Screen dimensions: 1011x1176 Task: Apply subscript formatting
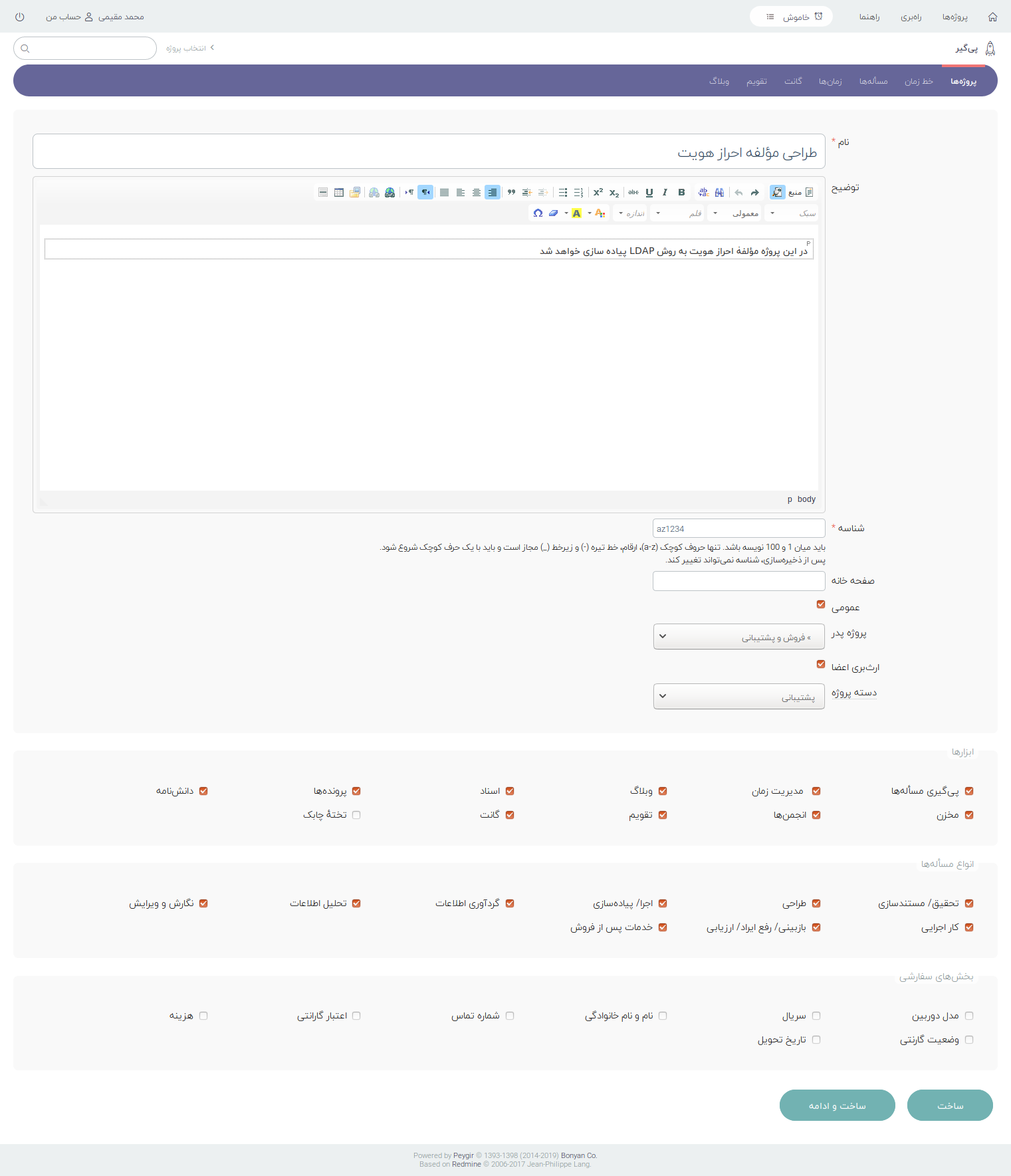click(614, 192)
